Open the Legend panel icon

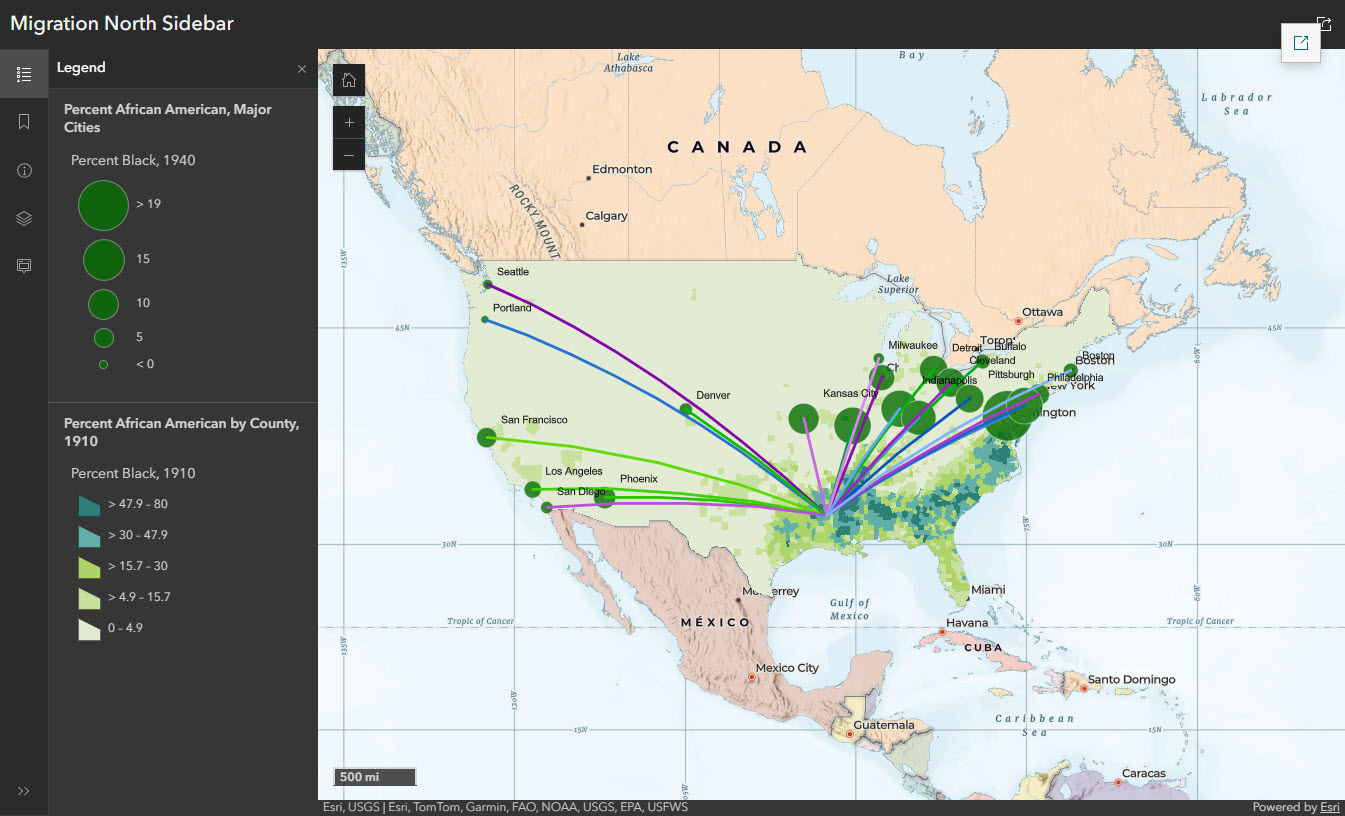pos(24,73)
